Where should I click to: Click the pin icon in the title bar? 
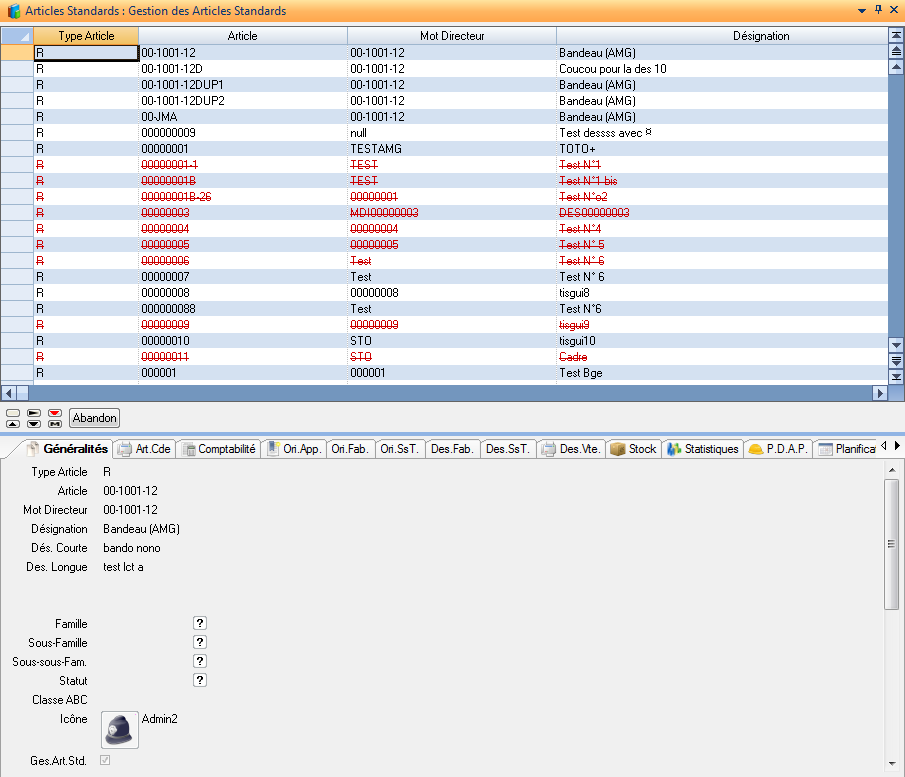click(878, 10)
